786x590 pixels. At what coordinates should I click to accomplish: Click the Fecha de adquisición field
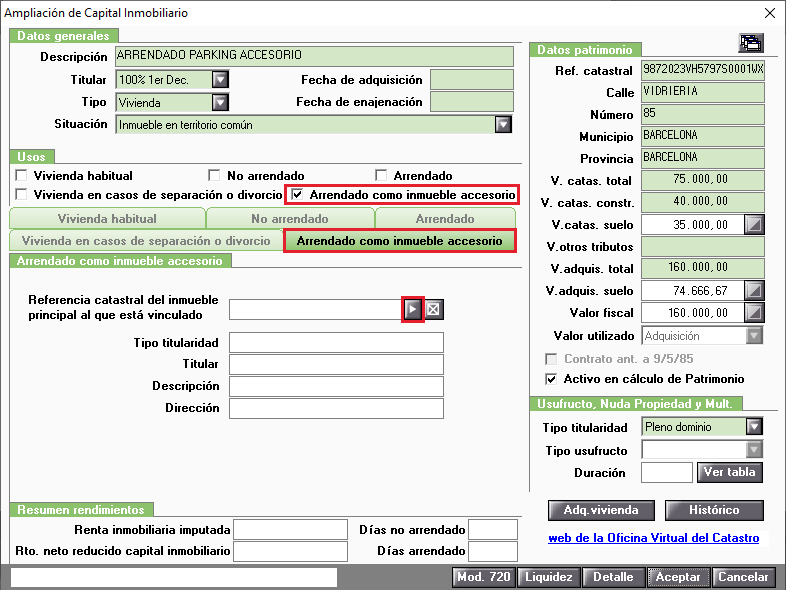472,80
